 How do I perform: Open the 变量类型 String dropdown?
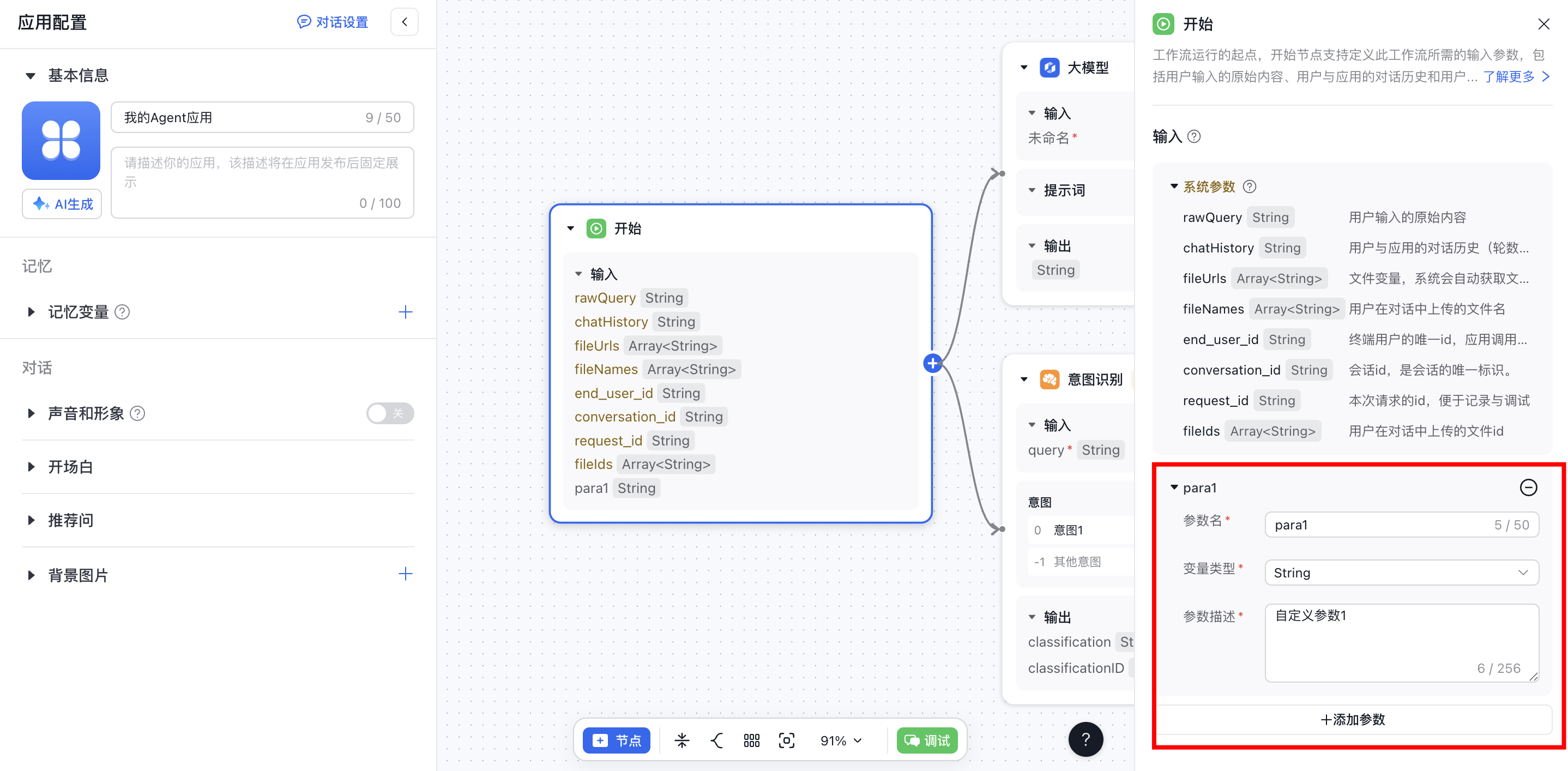1401,573
